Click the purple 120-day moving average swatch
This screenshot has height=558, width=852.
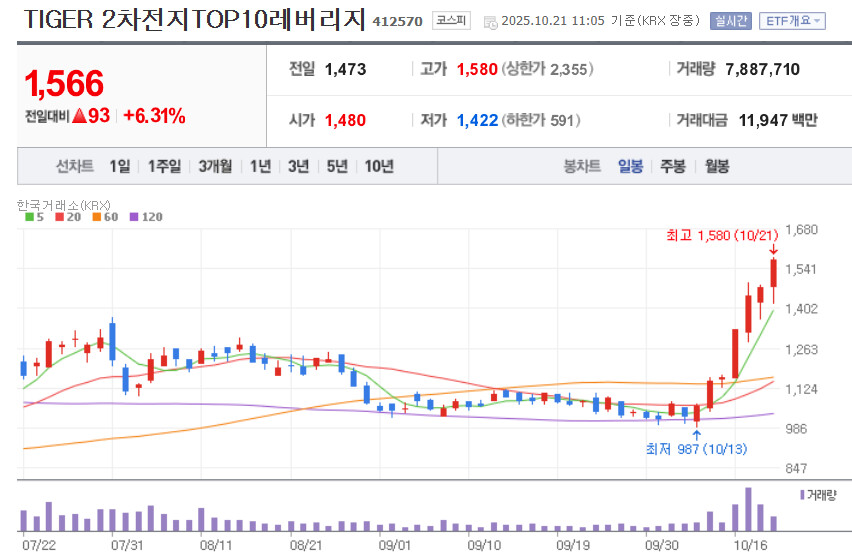coord(134,217)
